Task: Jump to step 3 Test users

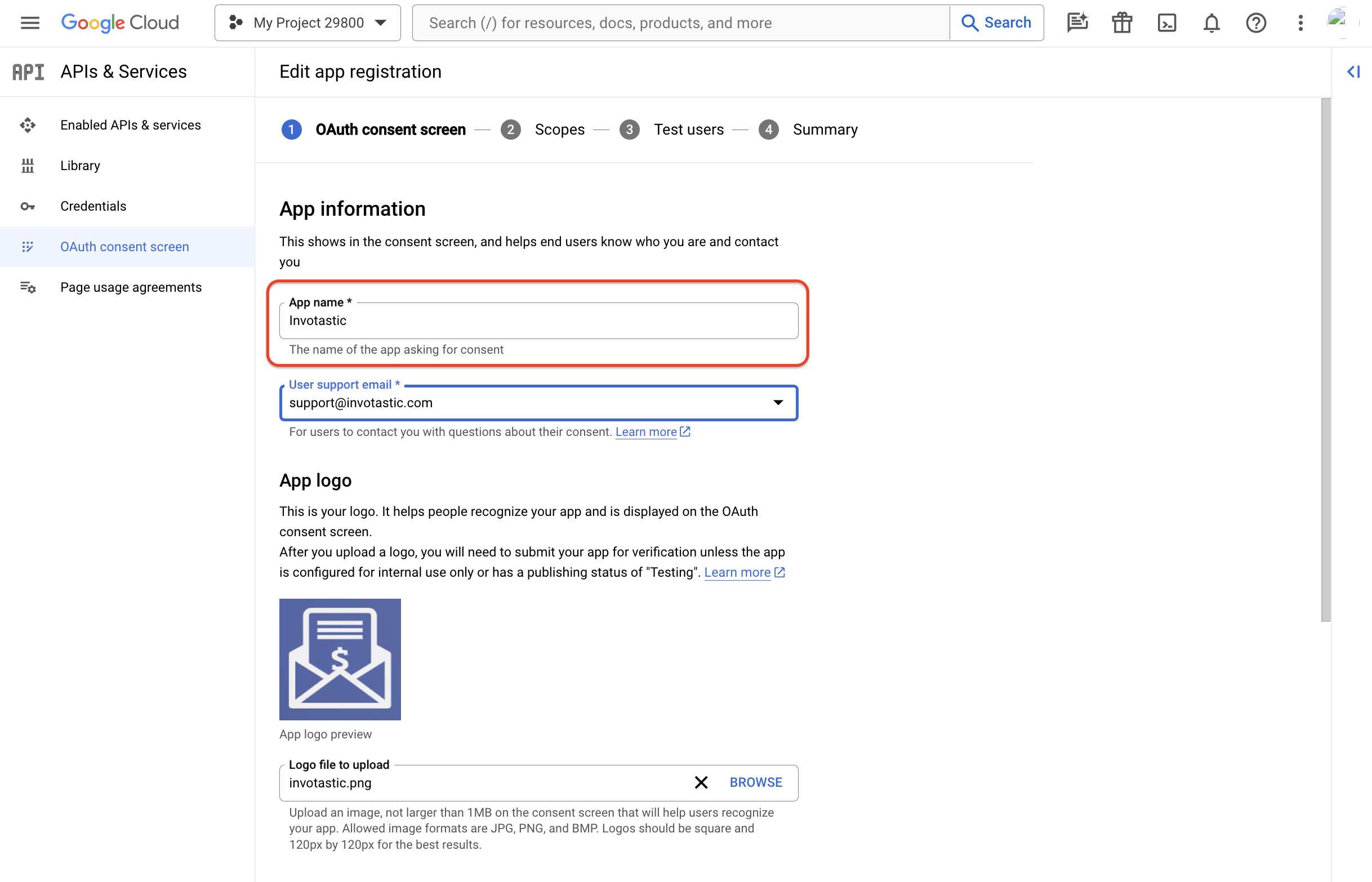Action: pos(671,130)
